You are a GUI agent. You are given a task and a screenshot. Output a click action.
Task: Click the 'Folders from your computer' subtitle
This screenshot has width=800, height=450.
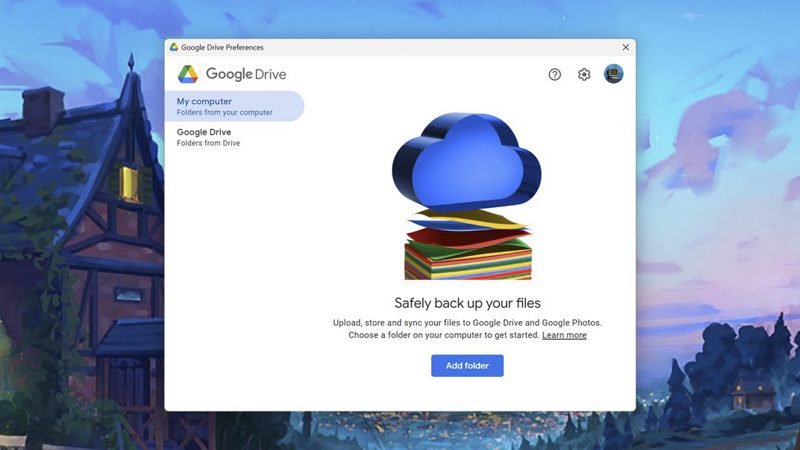tap(224, 112)
